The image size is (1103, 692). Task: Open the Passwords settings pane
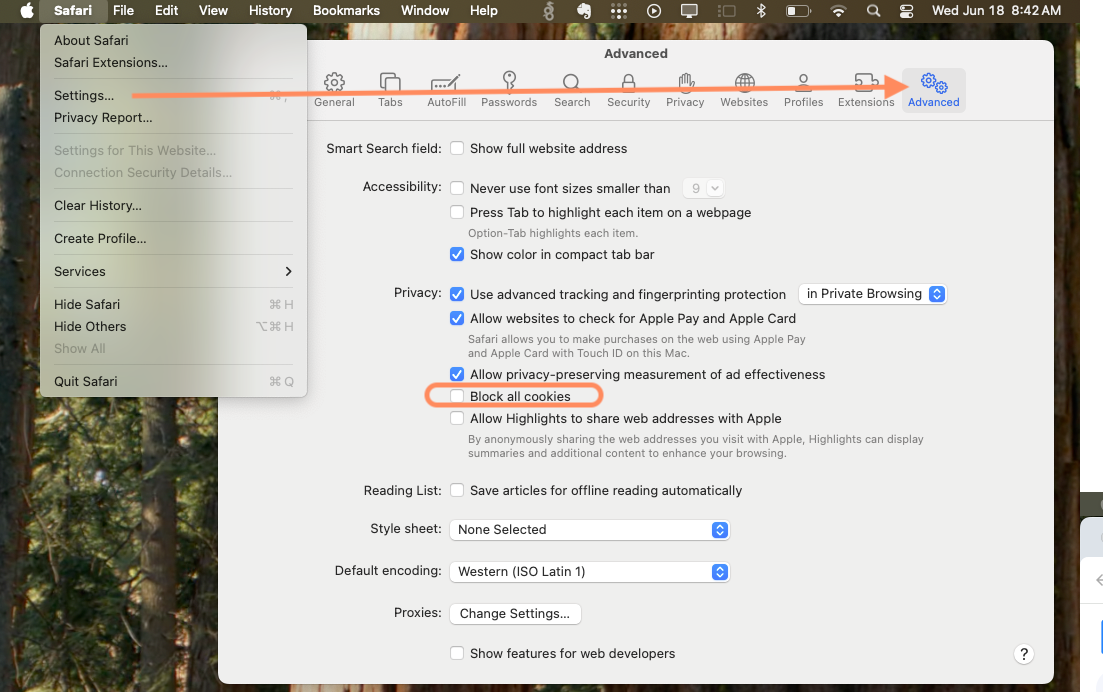pyautogui.click(x=509, y=90)
